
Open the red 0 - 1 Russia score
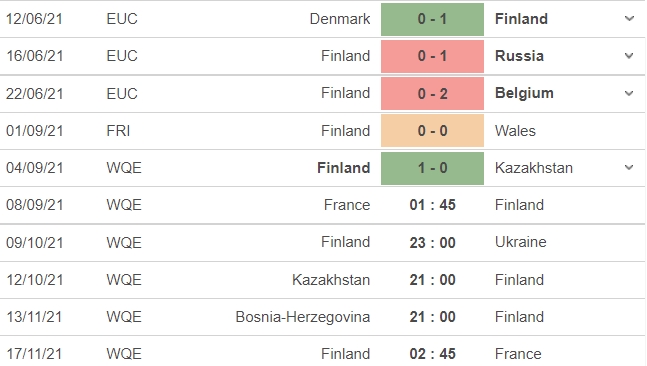point(432,56)
